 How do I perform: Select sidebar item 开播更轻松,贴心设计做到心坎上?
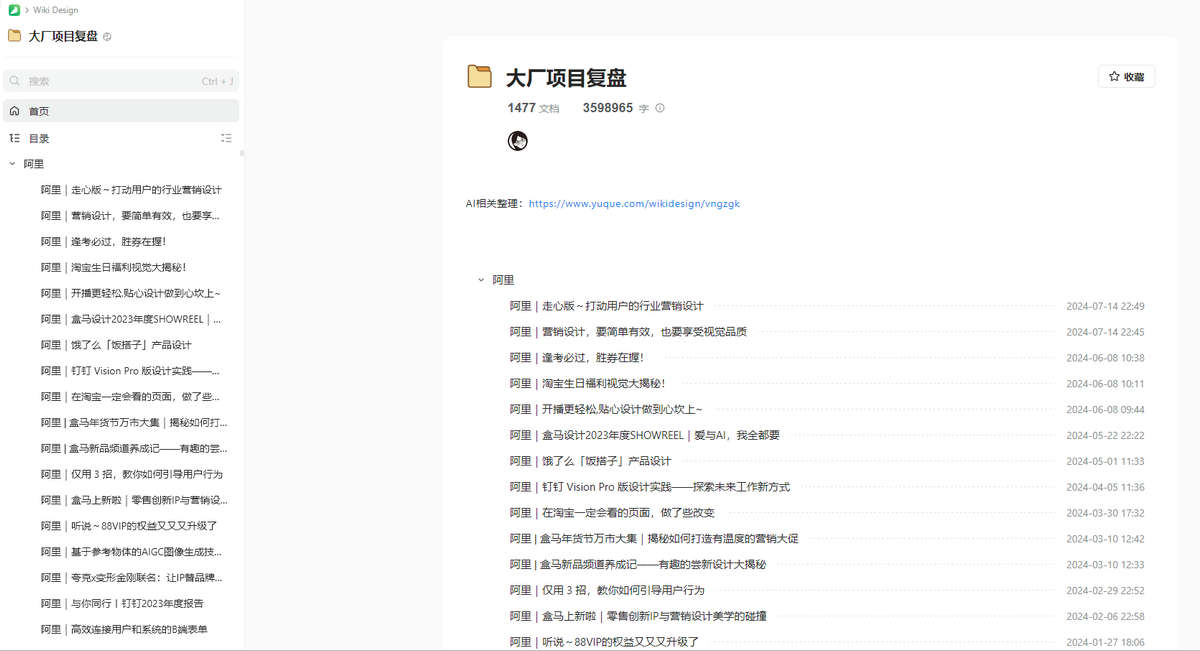131,294
